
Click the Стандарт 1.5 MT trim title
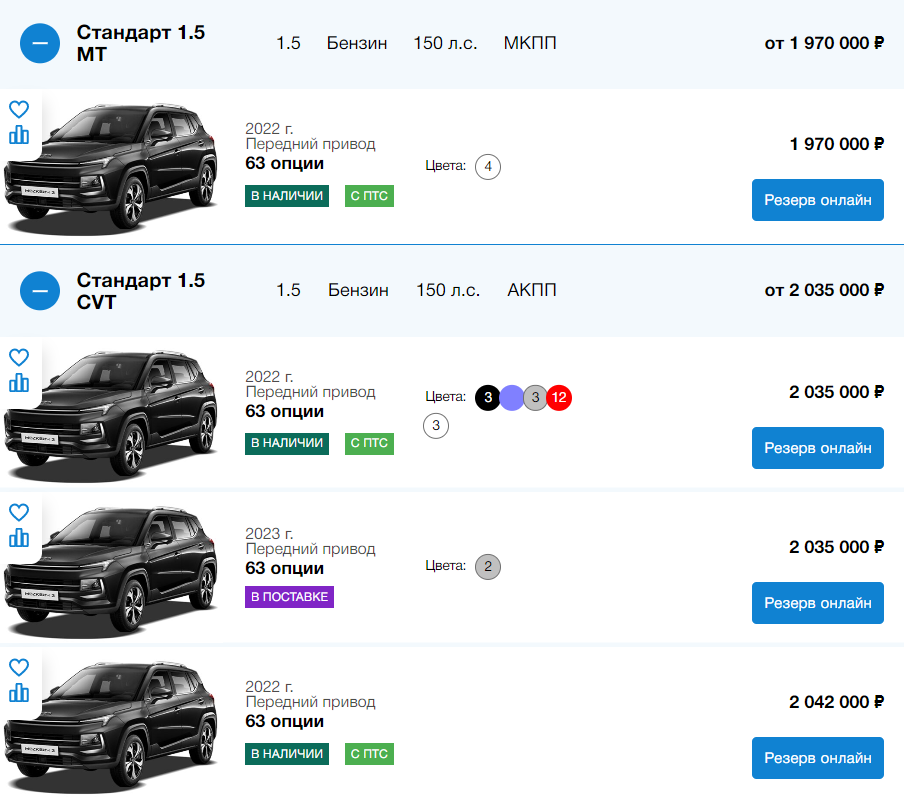click(x=140, y=43)
